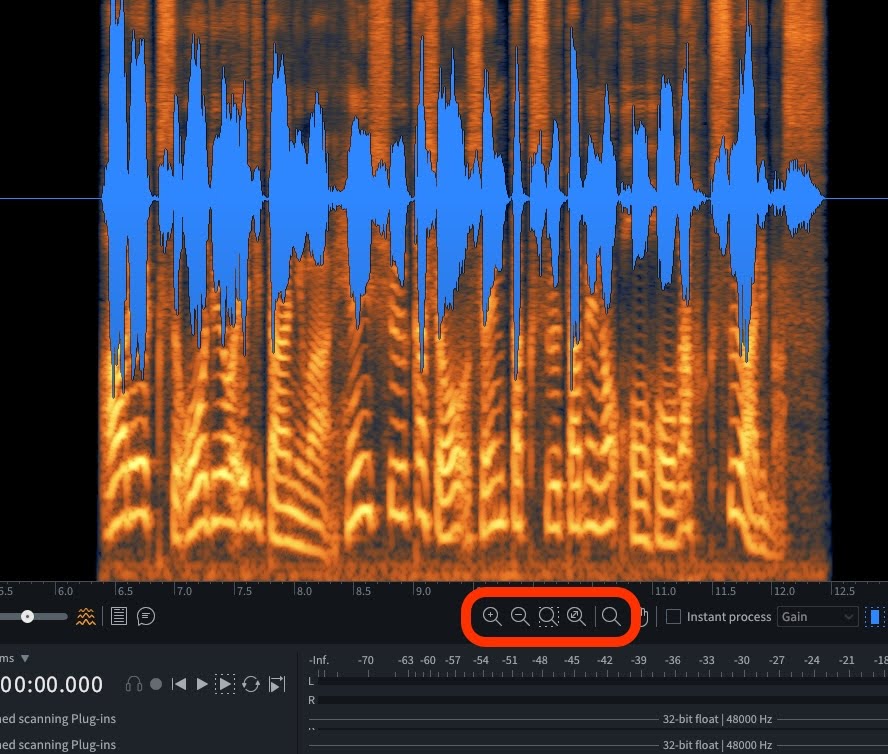Open the comment bubble marker icon
Viewport: 888px width, 754px height.
pos(146,616)
